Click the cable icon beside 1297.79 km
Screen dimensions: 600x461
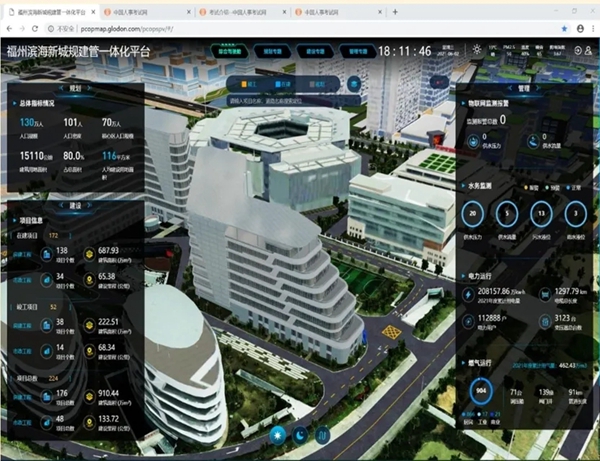click(x=545, y=295)
